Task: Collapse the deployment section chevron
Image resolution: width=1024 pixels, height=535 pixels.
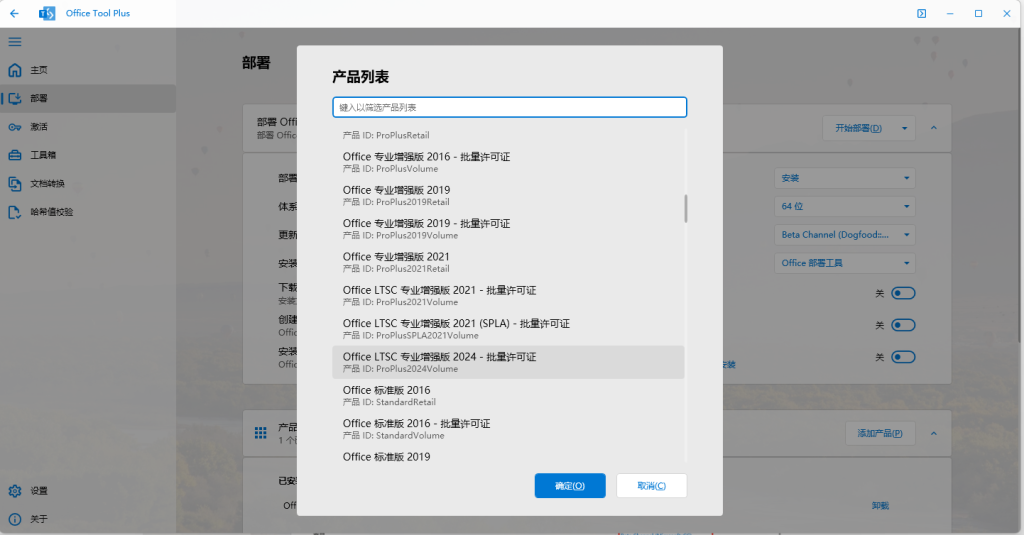Action: (934, 128)
